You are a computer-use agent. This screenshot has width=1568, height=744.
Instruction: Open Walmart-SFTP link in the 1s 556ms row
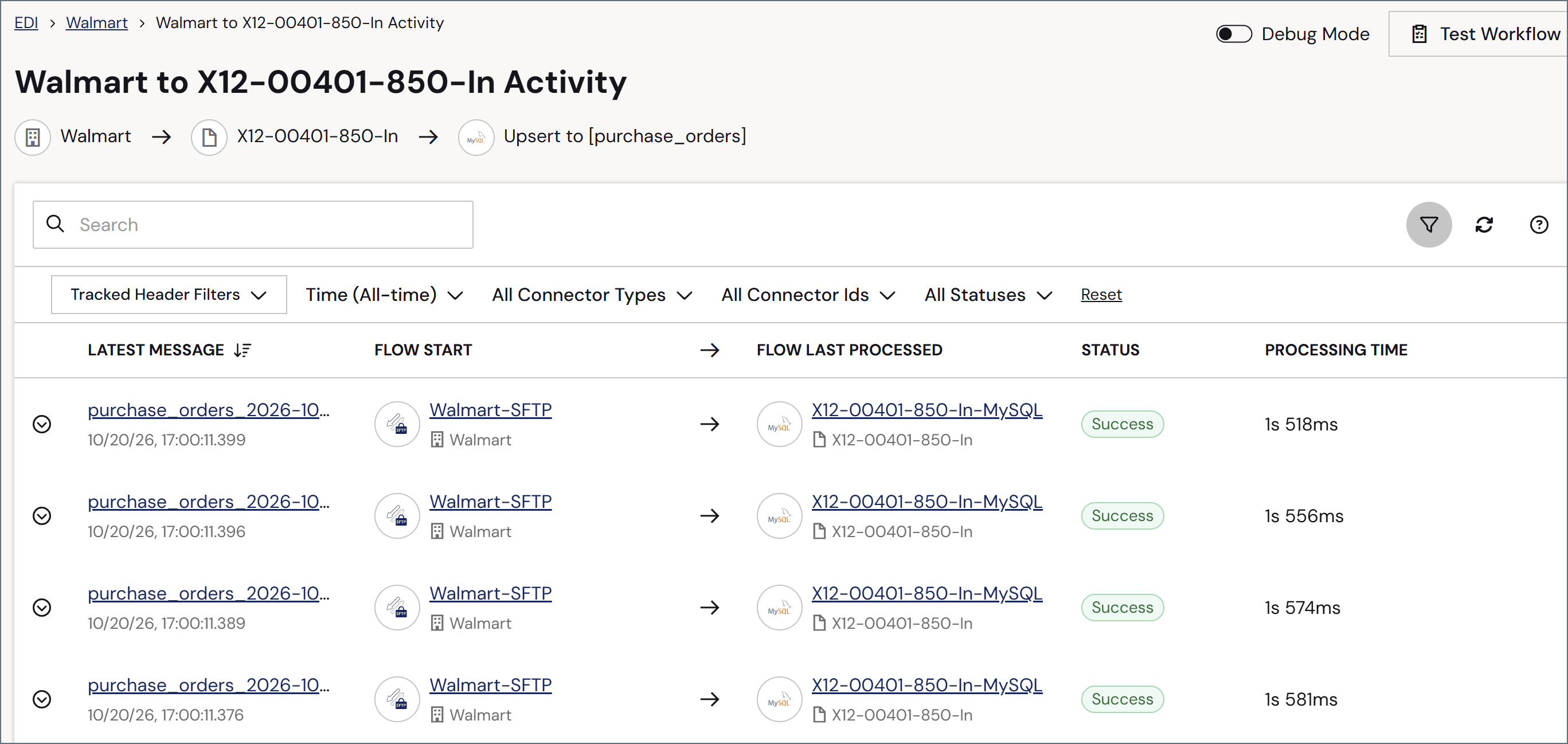491,502
